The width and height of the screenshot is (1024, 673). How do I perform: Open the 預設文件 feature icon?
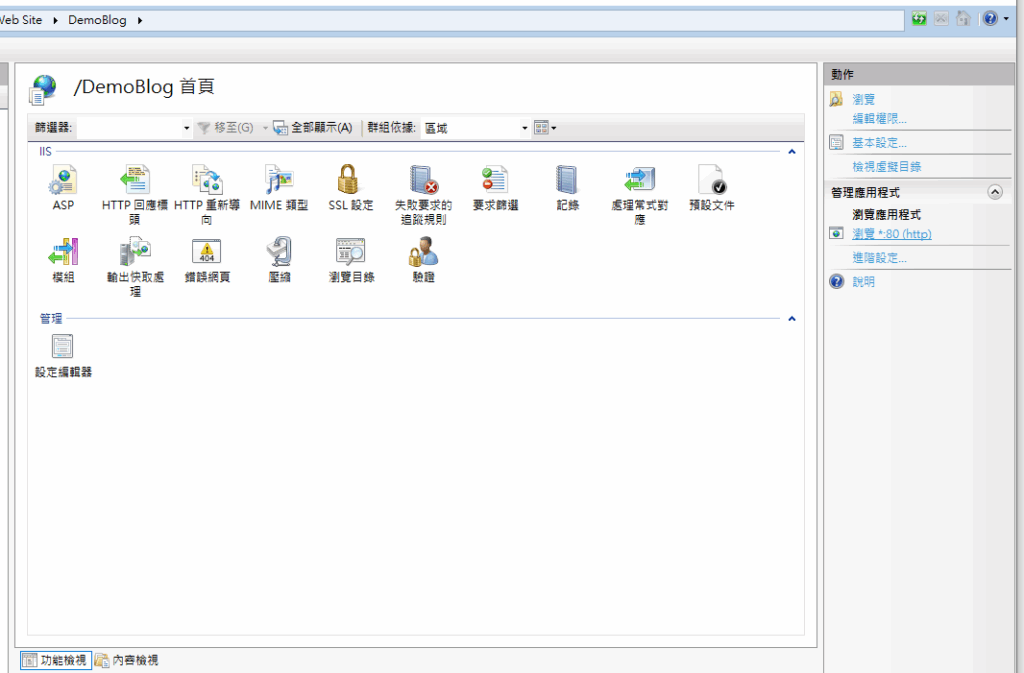click(x=711, y=181)
